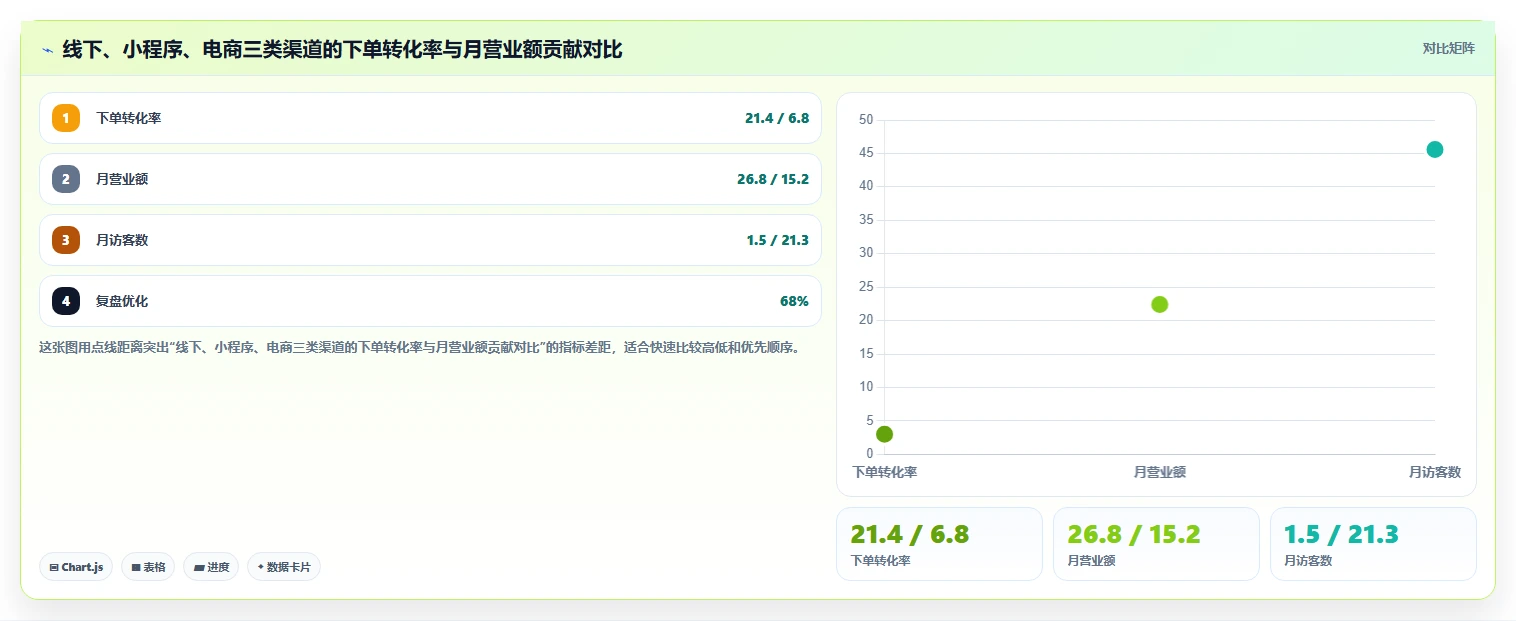Click the 进度 tag chip

pos(211,567)
